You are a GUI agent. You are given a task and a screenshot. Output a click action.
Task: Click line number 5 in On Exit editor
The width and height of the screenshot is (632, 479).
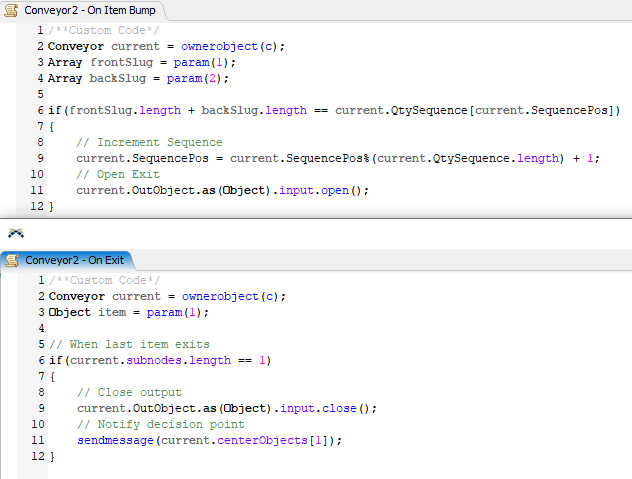pyautogui.click(x=41, y=344)
